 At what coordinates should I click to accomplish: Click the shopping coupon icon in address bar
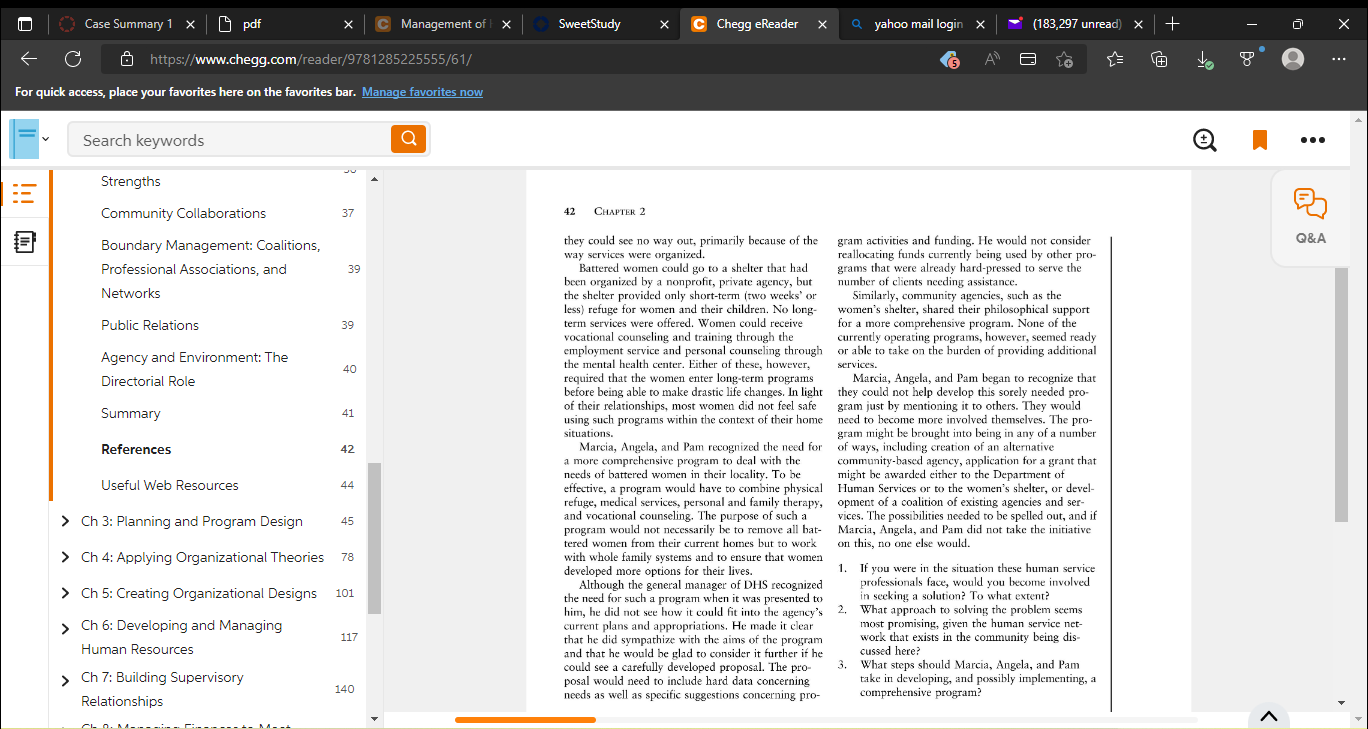point(950,60)
